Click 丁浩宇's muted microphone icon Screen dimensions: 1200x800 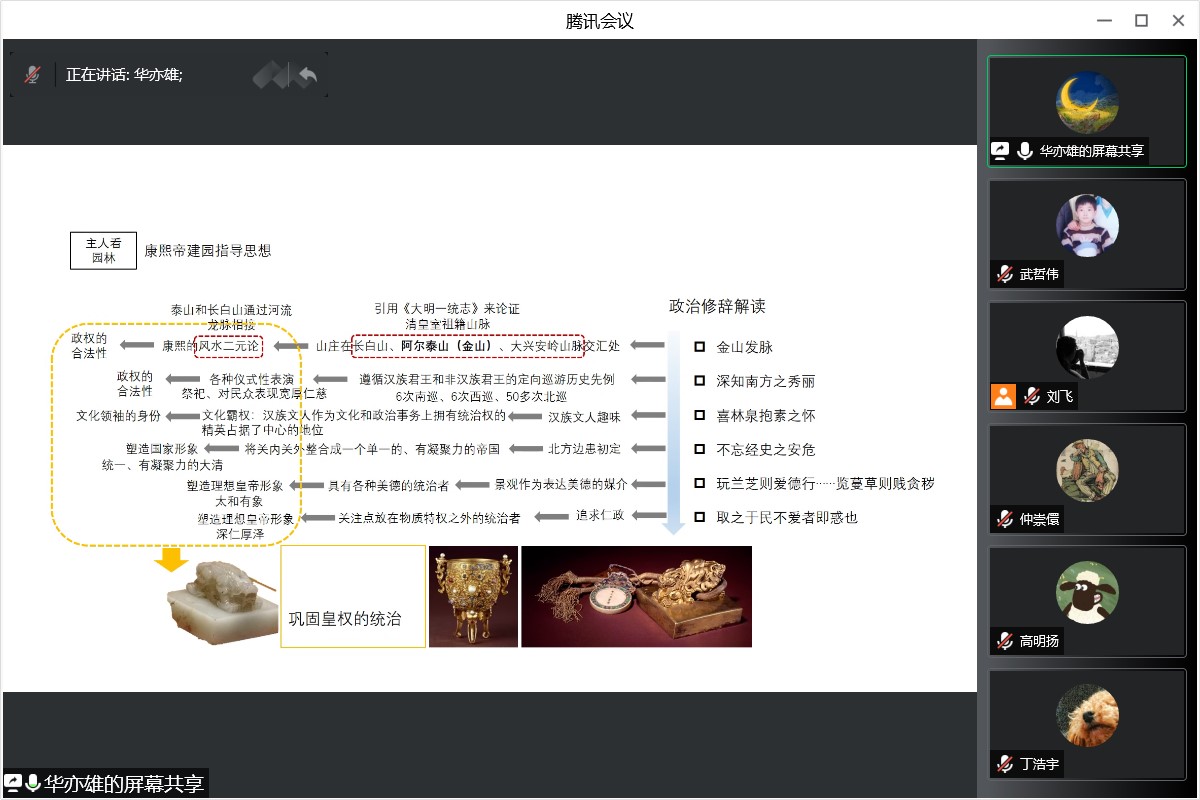(x=1004, y=764)
